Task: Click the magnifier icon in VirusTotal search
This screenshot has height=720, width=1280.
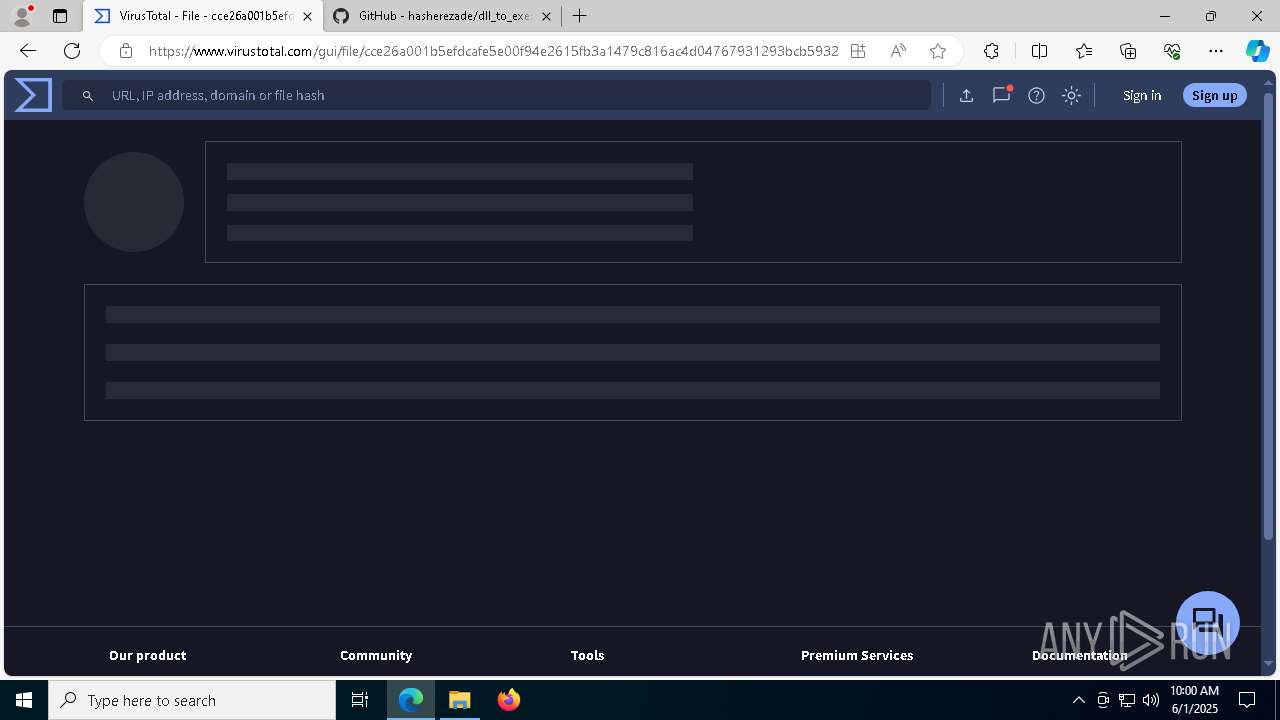Action: click(88, 95)
